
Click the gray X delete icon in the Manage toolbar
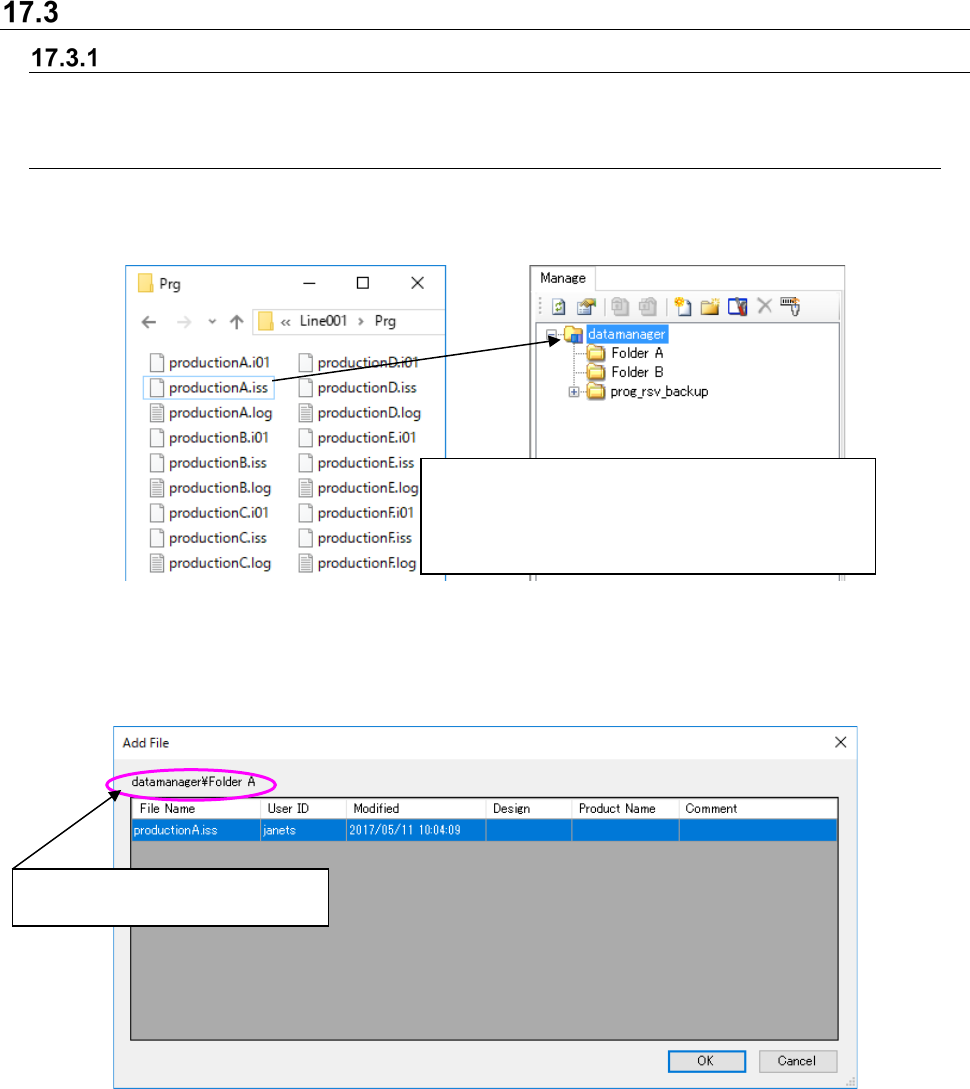[x=764, y=306]
